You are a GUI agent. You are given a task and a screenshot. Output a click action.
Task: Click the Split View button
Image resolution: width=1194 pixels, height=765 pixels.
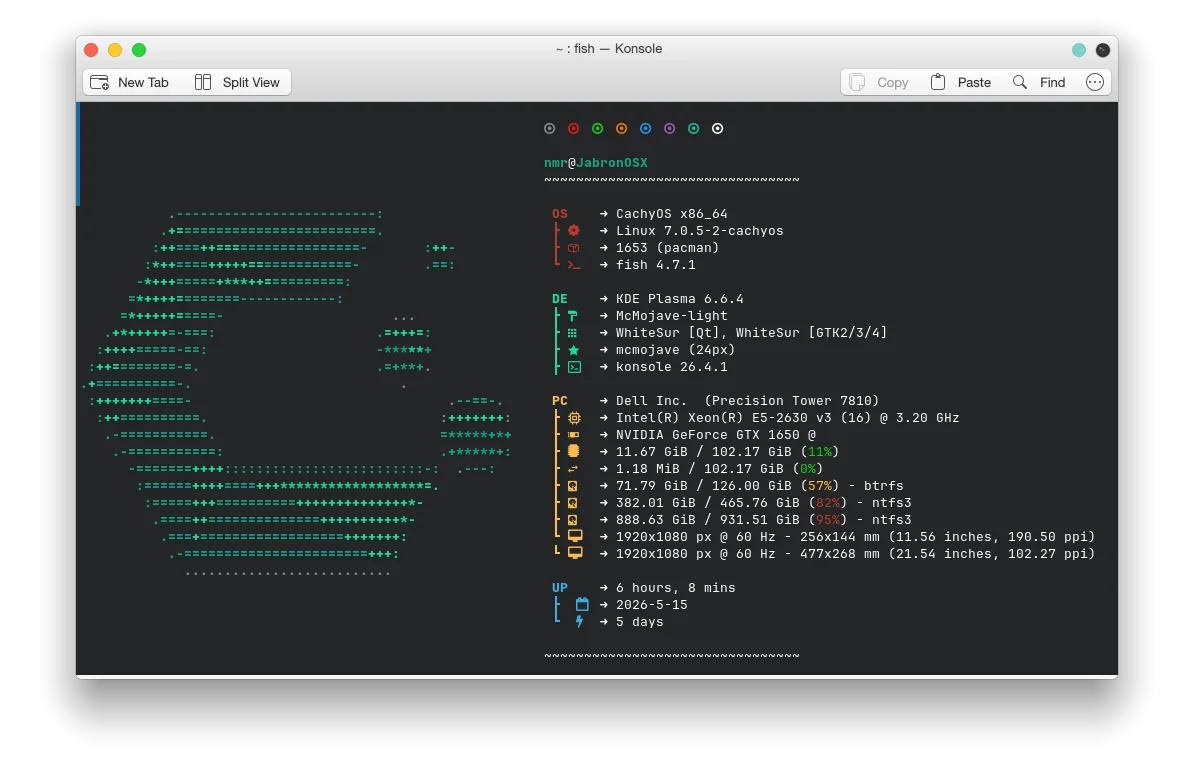pyautogui.click(x=237, y=82)
